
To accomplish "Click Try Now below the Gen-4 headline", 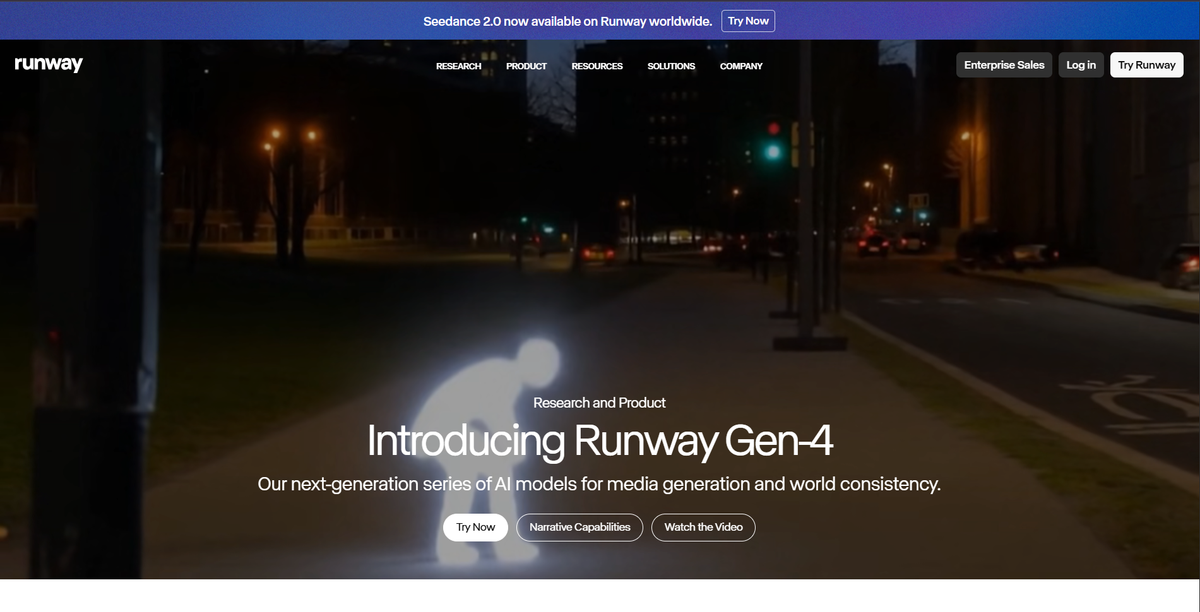I will coord(475,527).
